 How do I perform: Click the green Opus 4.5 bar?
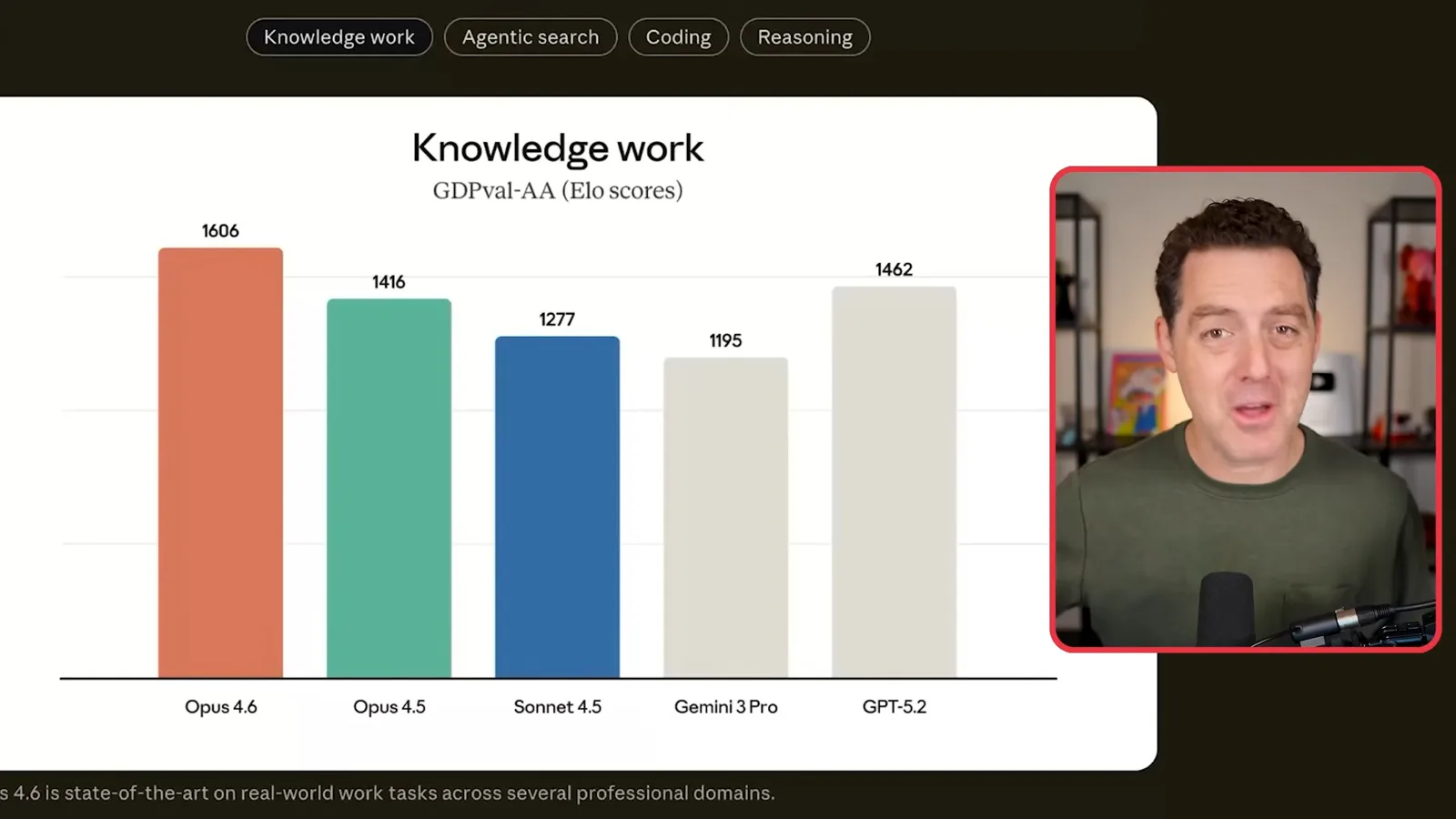389,488
